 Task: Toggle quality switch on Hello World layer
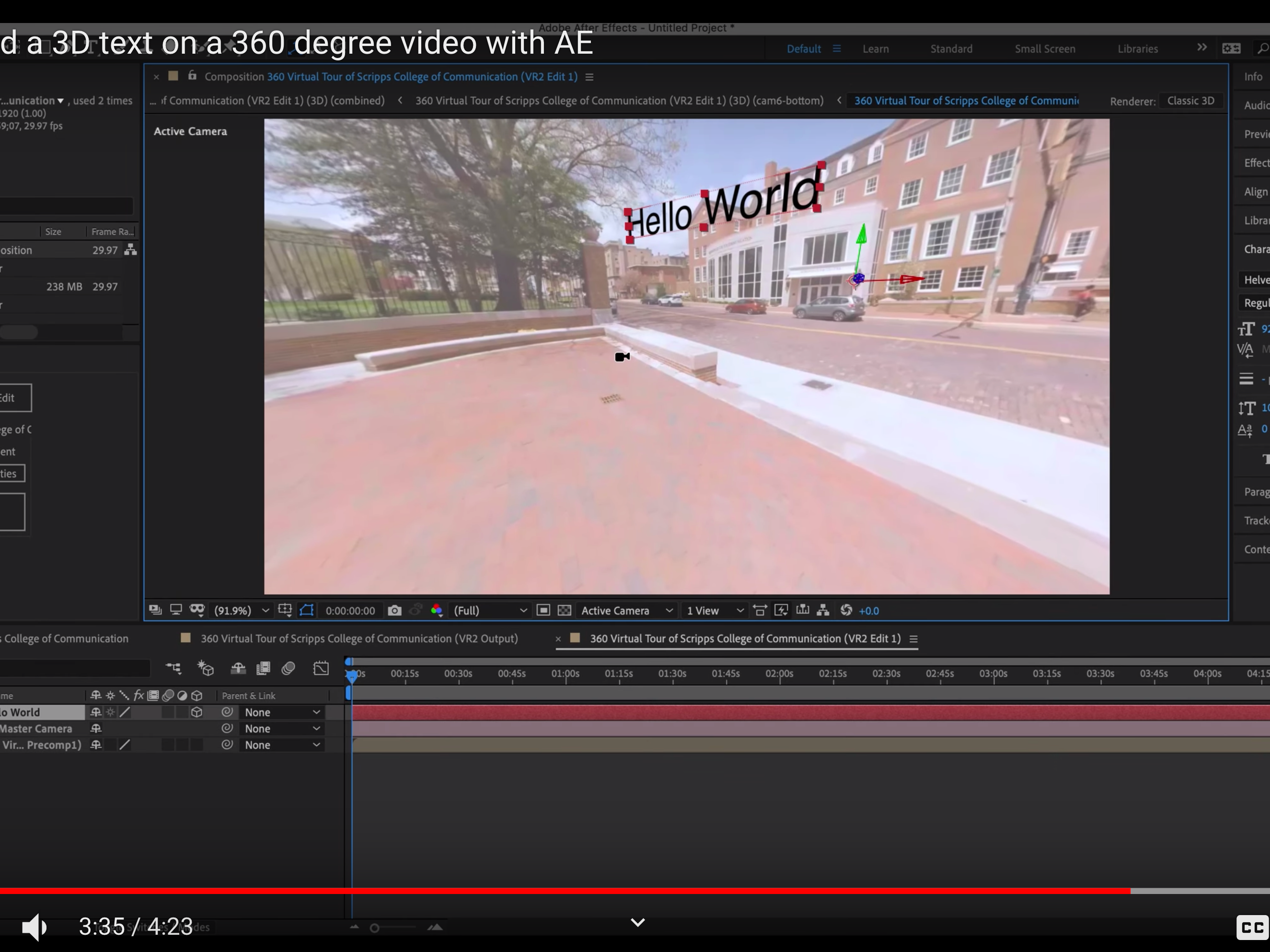pos(125,712)
